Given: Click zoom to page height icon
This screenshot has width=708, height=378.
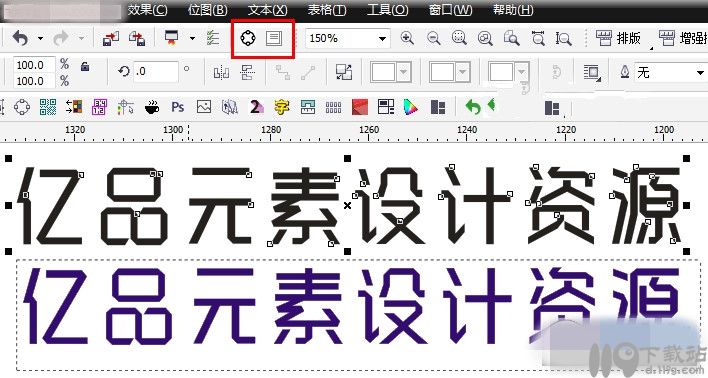Looking at the screenshot, I should (x=564, y=38).
